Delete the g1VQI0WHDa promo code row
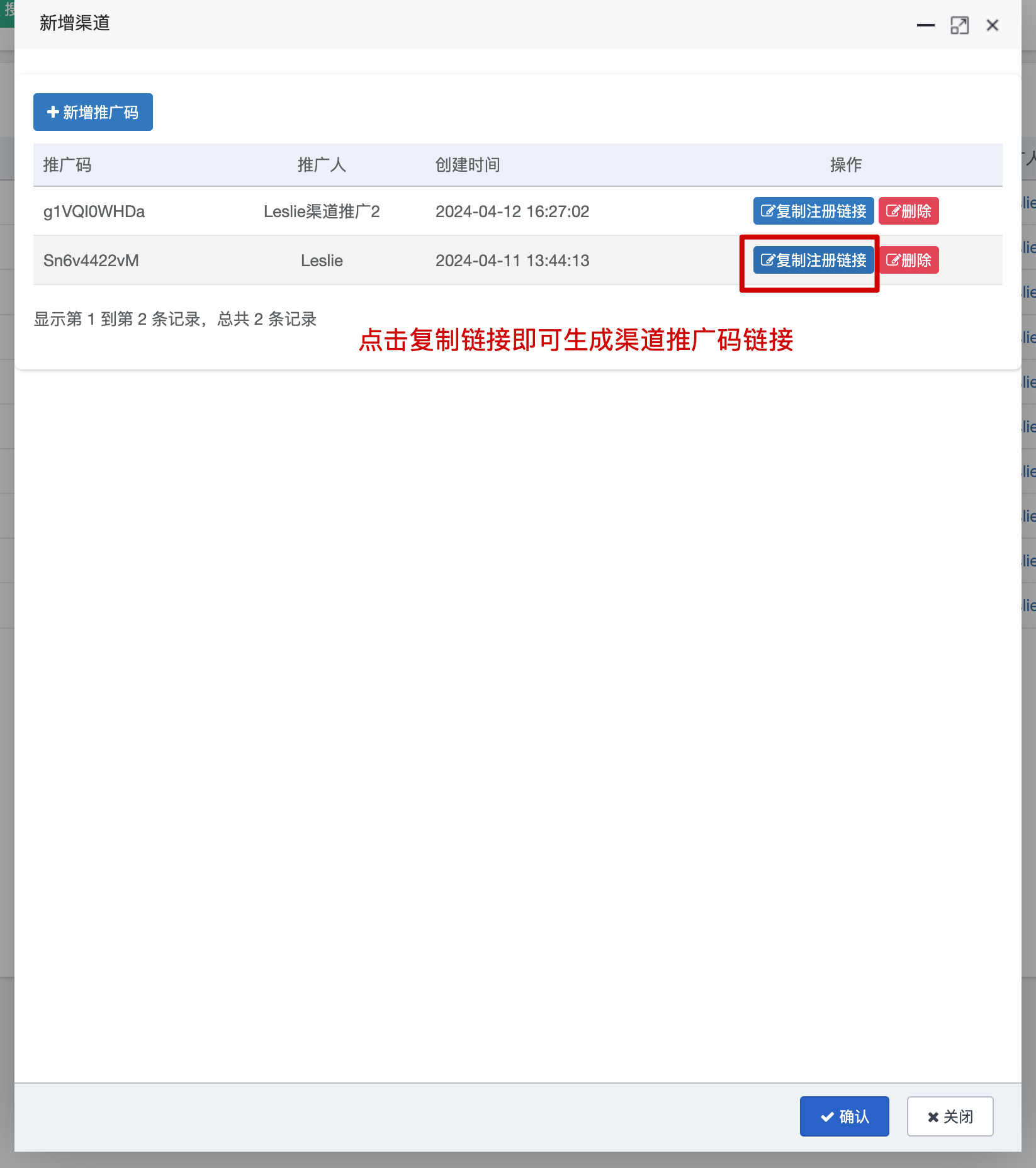Screen dimensions: 1036x1168 908,211
